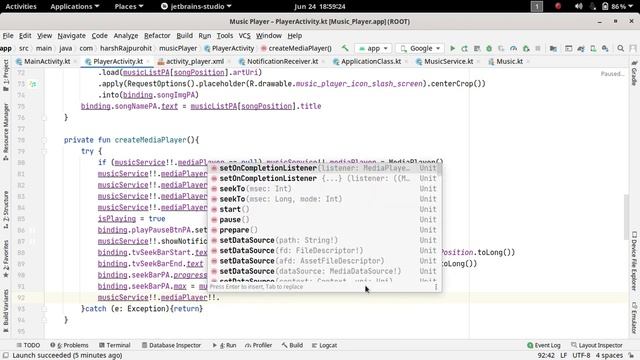The image size is (640, 360).
Task: Click the 92:42 caret position indicator
Action: pyautogui.click(x=546, y=356)
